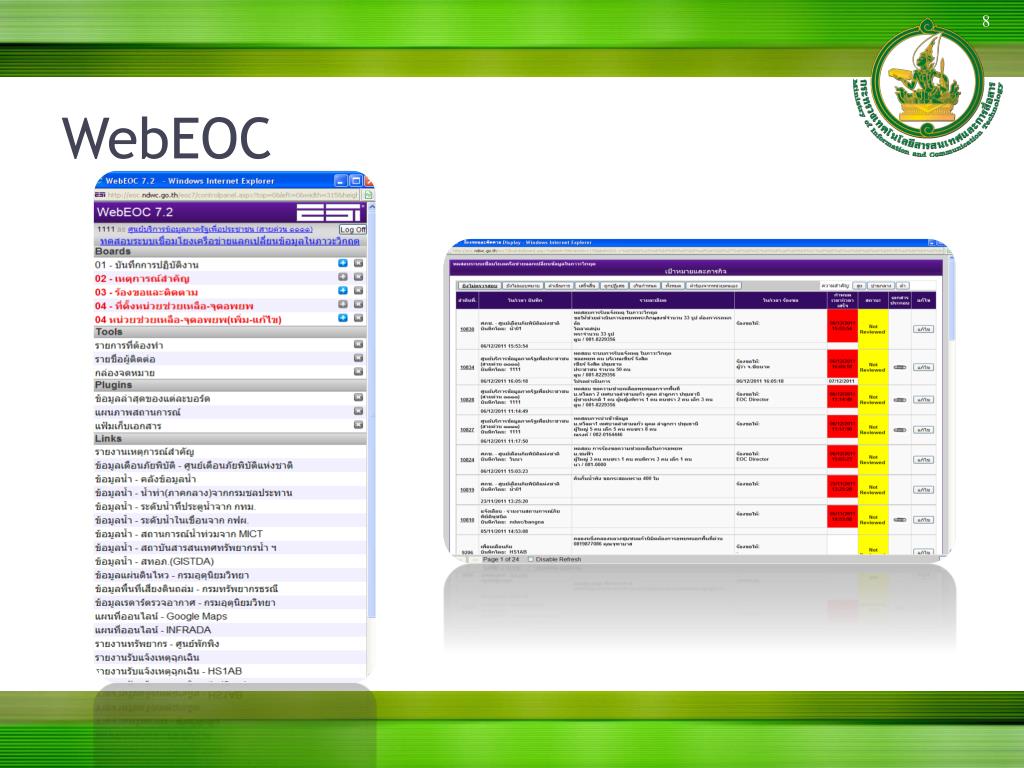Open 04 - ที่ตั้งหน่วยช่วยเหลือ-จุดอพยพ window icon
Image resolution: width=1024 pixels, height=768 pixels.
(x=359, y=304)
